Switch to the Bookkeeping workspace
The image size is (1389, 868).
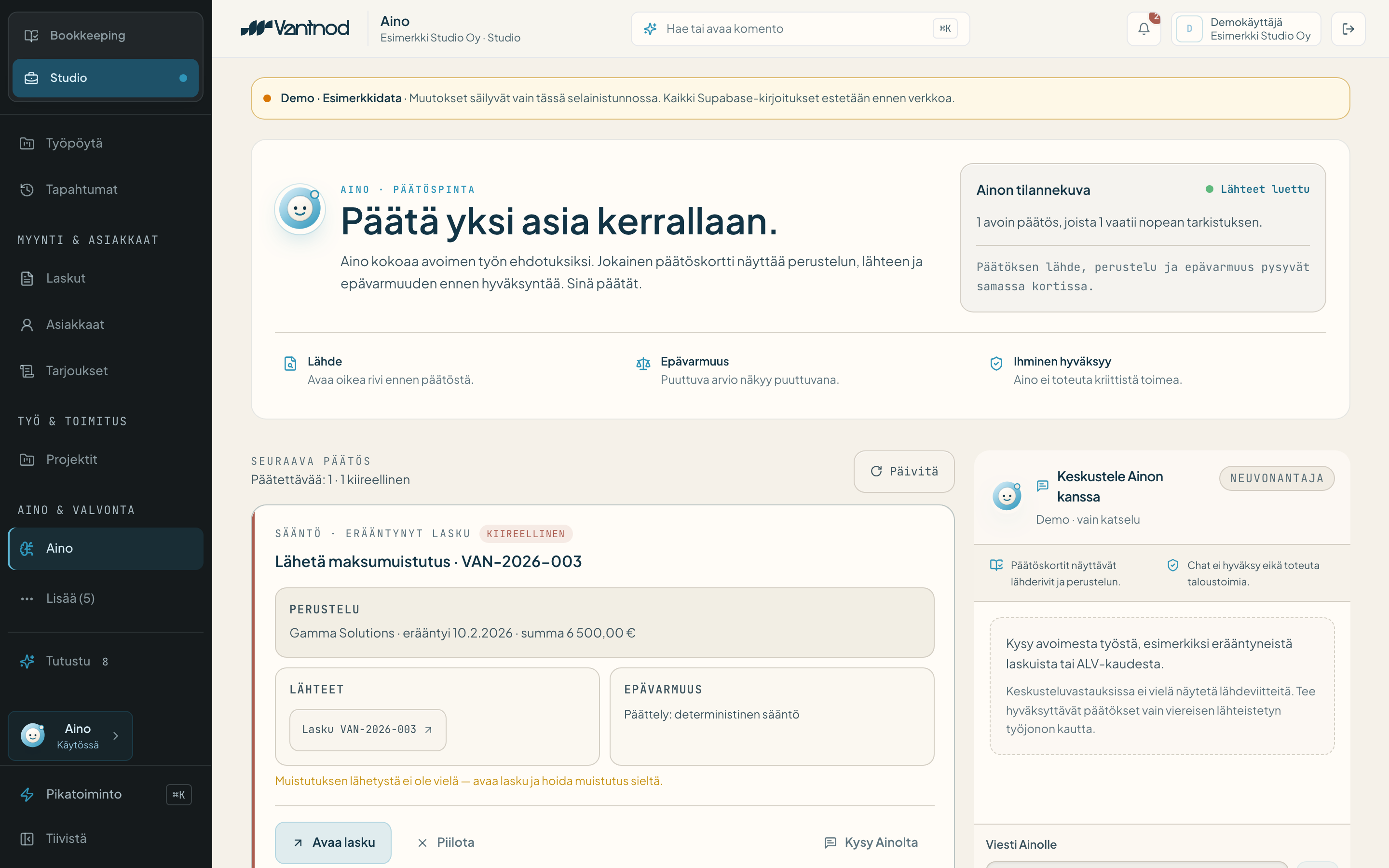106,36
